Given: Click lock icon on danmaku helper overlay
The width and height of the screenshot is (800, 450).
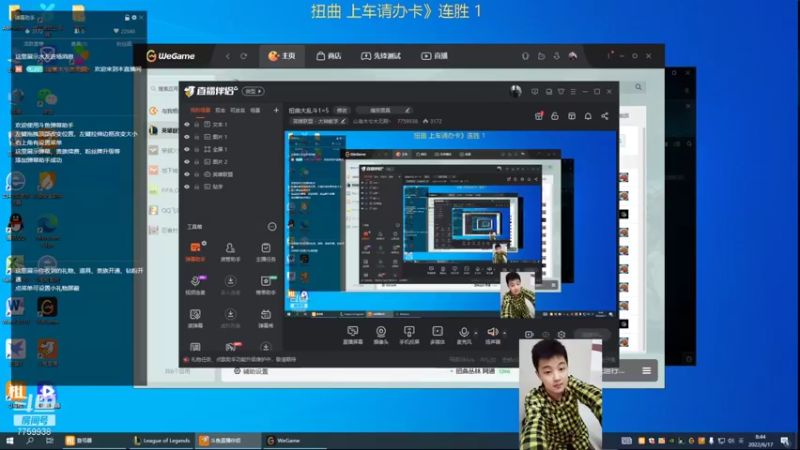Looking at the screenshot, I should [x=127, y=17].
